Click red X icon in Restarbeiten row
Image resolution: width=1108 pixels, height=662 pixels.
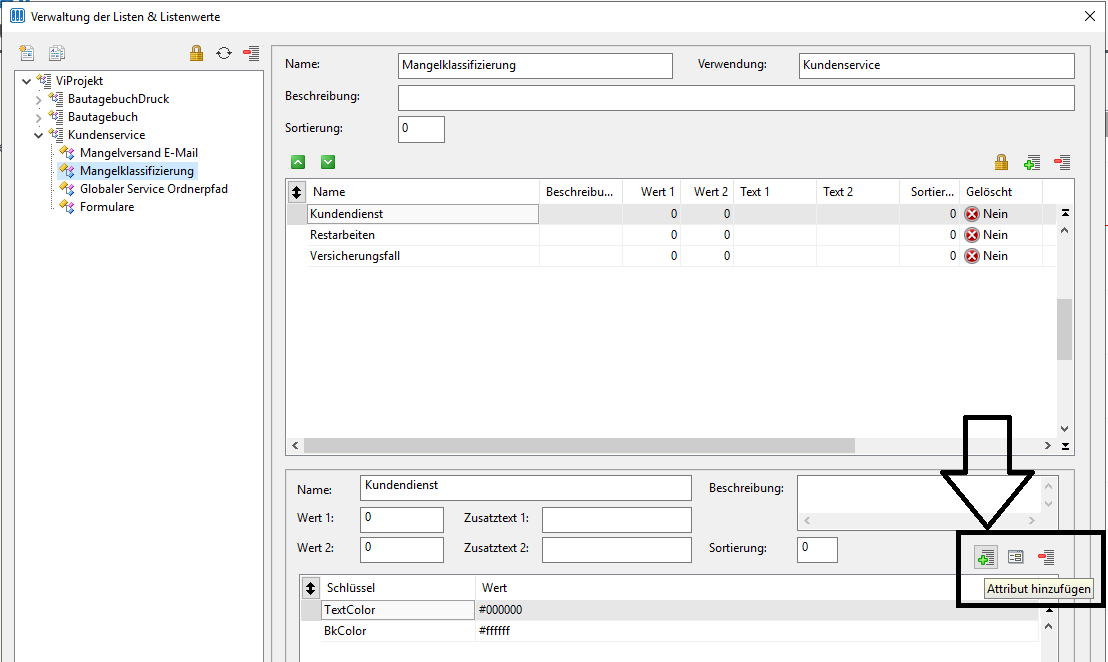point(972,235)
